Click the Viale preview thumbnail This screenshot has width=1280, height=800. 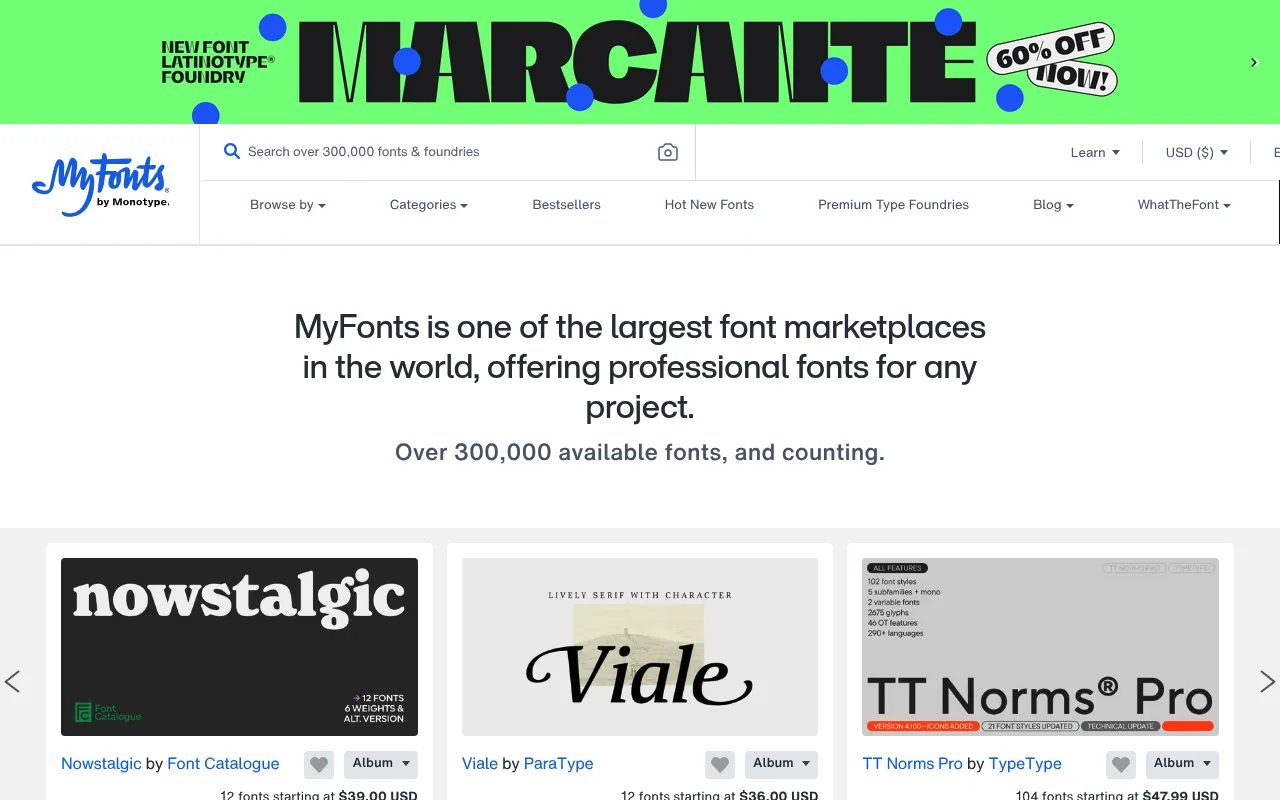click(640, 647)
